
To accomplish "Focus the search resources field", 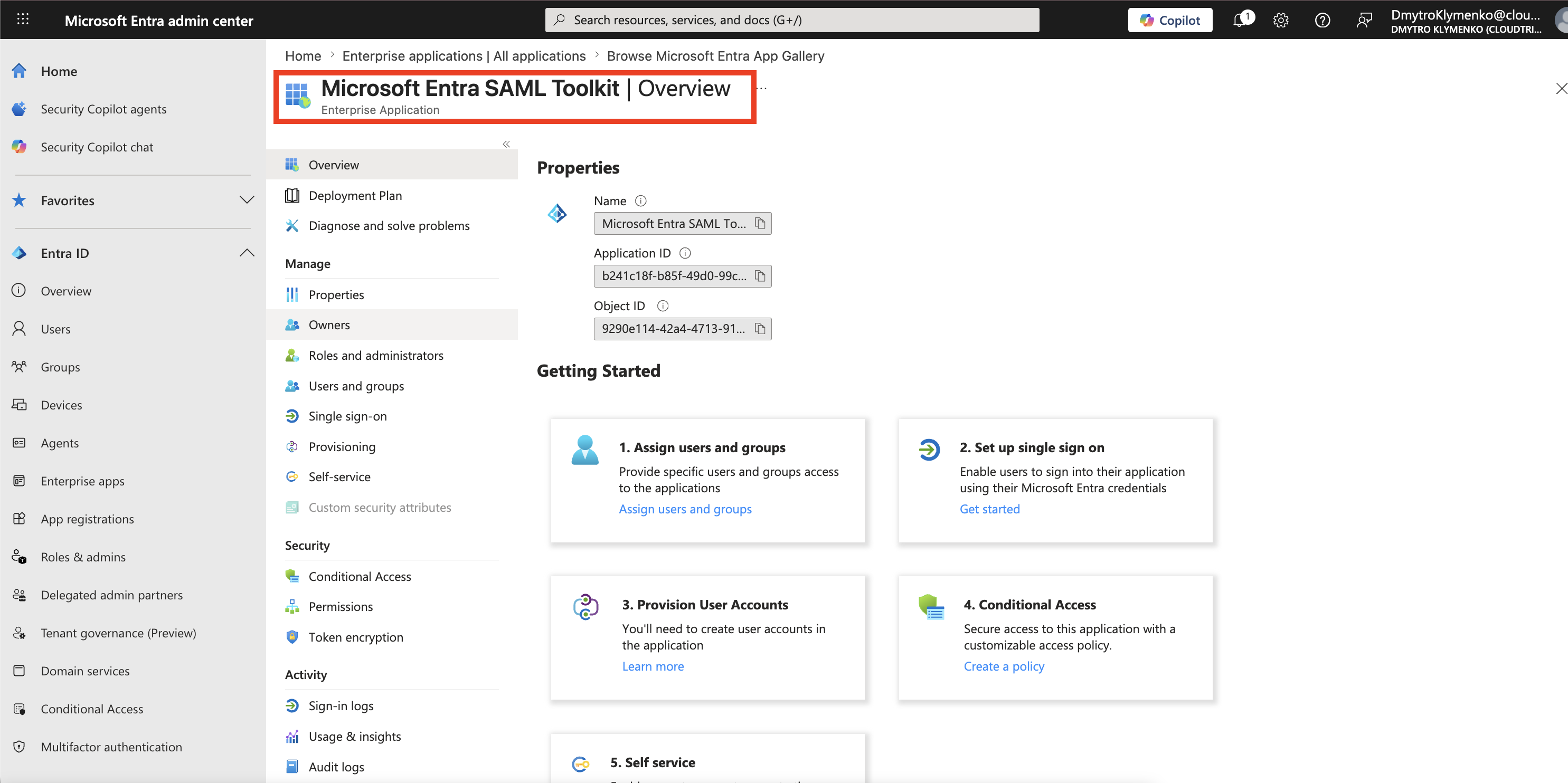I will pos(792,20).
